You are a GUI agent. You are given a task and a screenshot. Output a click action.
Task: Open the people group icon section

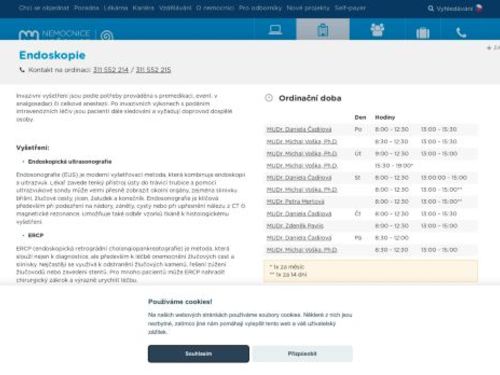point(377,30)
